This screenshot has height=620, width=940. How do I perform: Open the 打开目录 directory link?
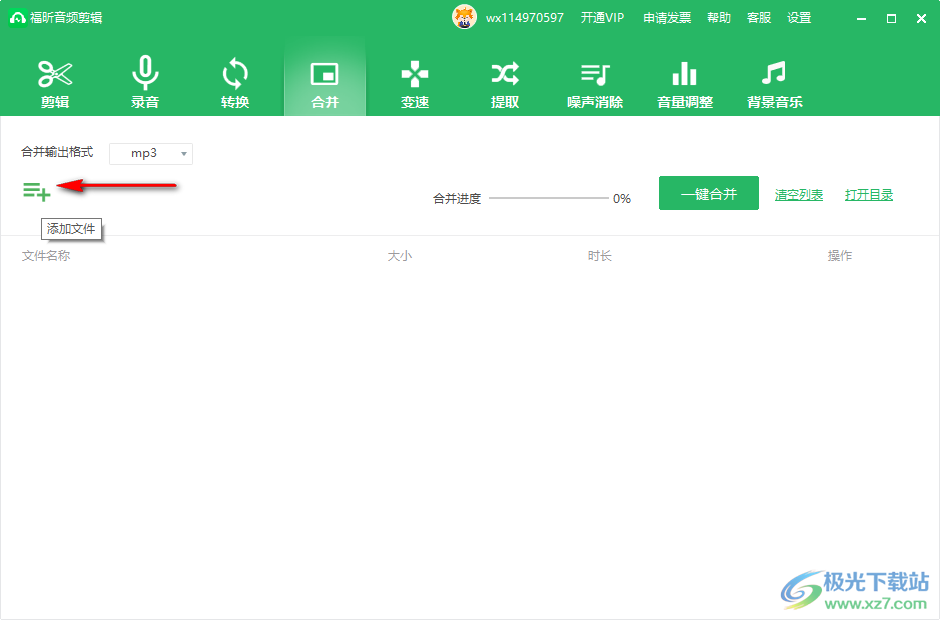click(x=869, y=195)
